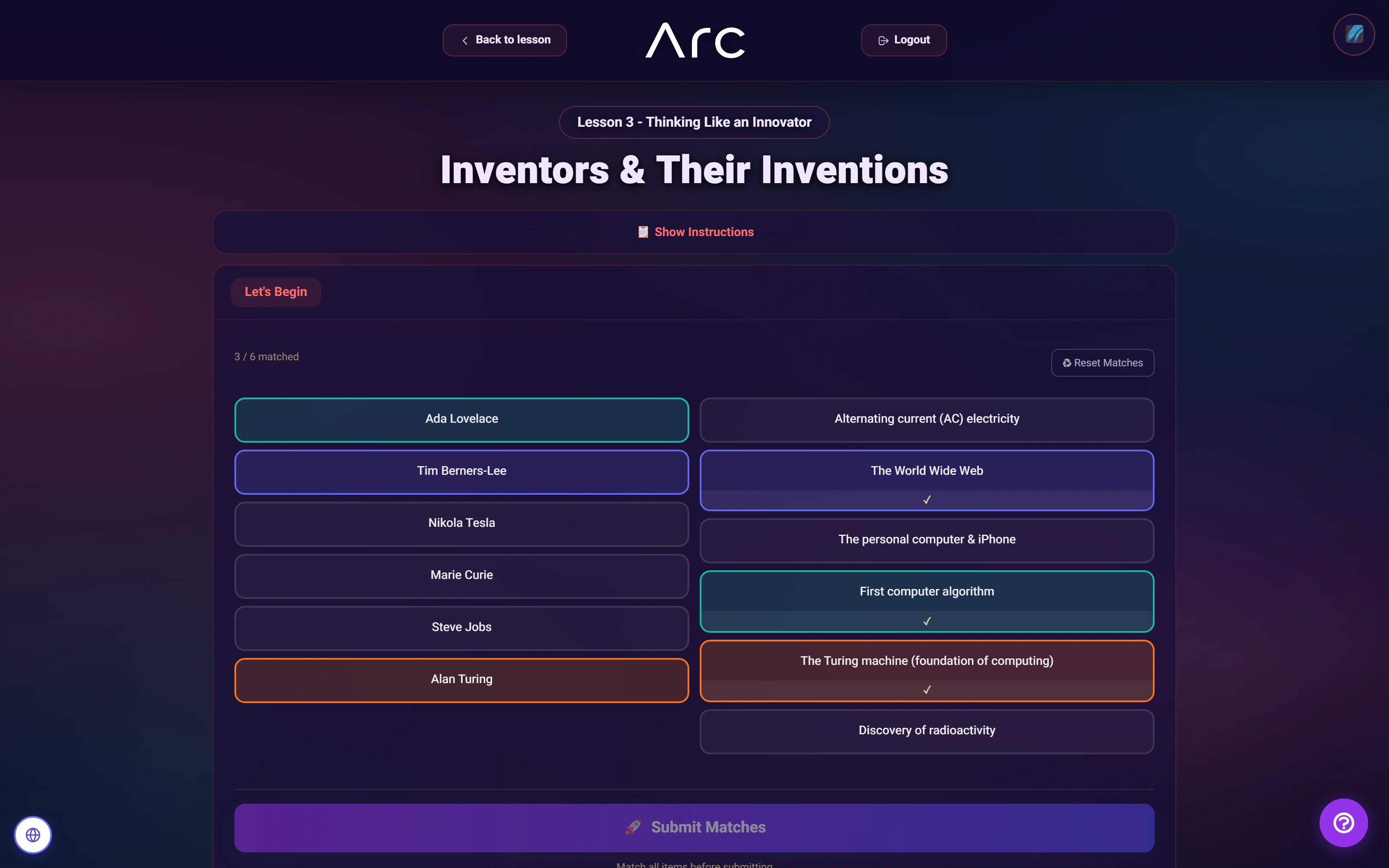Open the purple help question-mark button
Image resolution: width=1389 pixels, height=868 pixels.
point(1343,823)
